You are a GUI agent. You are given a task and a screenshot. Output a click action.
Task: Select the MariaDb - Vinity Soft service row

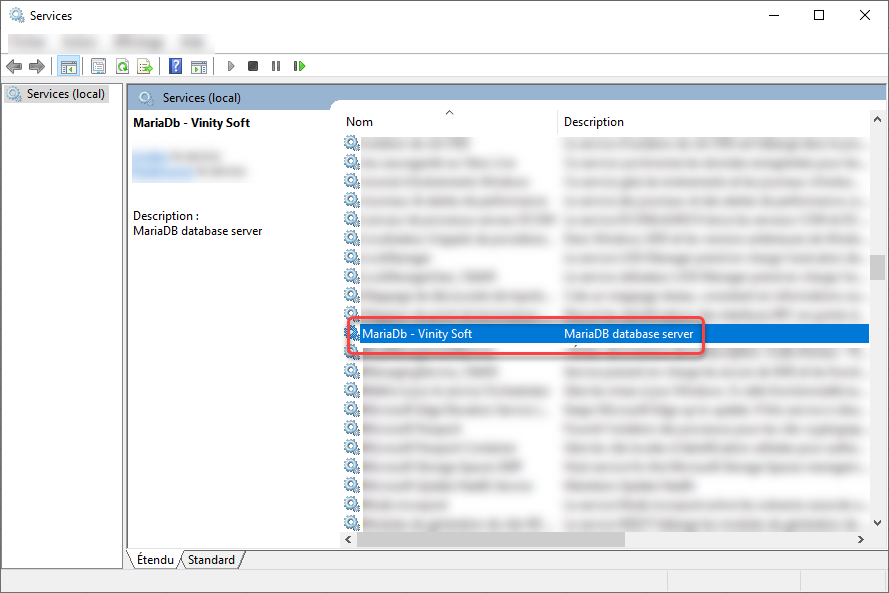click(x=606, y=334)
